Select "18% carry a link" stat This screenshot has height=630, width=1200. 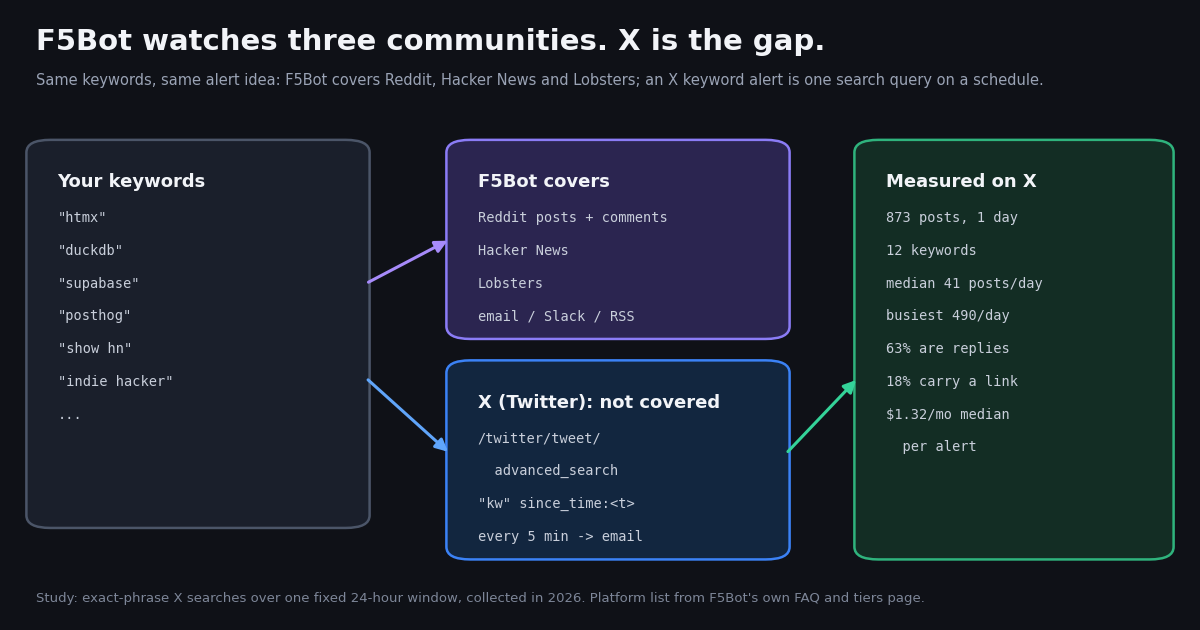click(951, 382)
